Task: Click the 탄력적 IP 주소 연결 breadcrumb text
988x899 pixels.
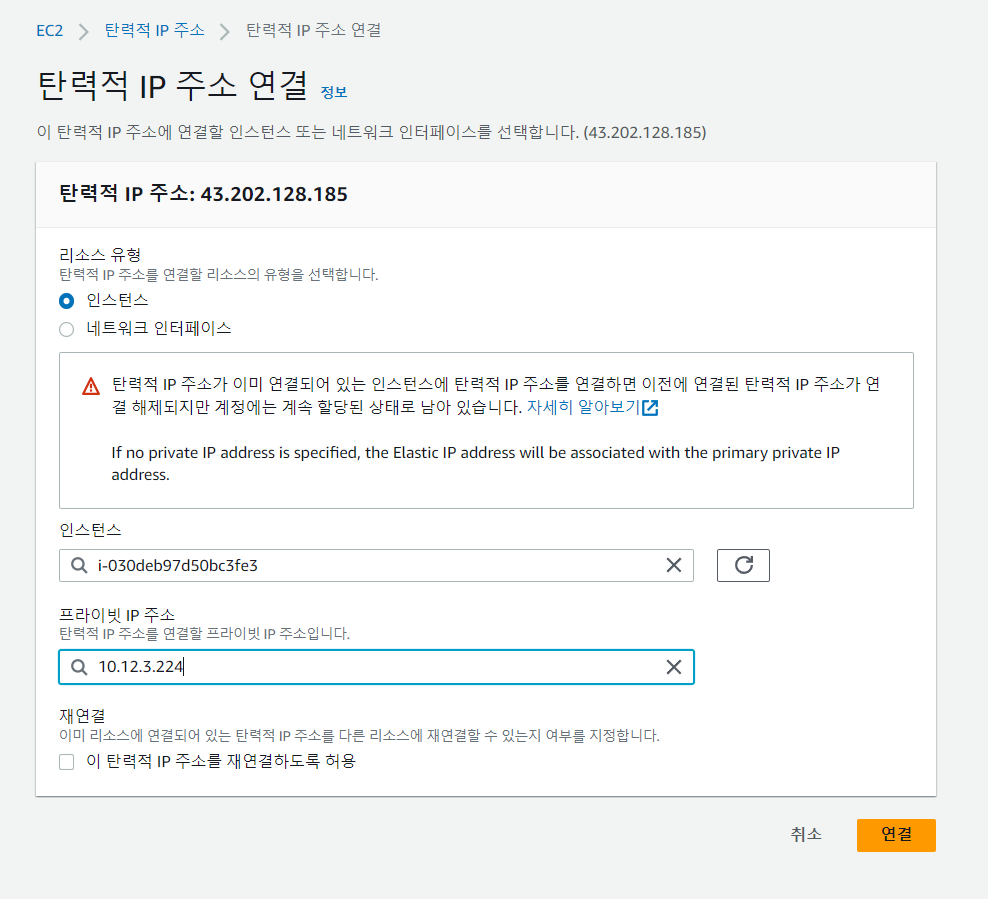Action: tap(313, 30)
